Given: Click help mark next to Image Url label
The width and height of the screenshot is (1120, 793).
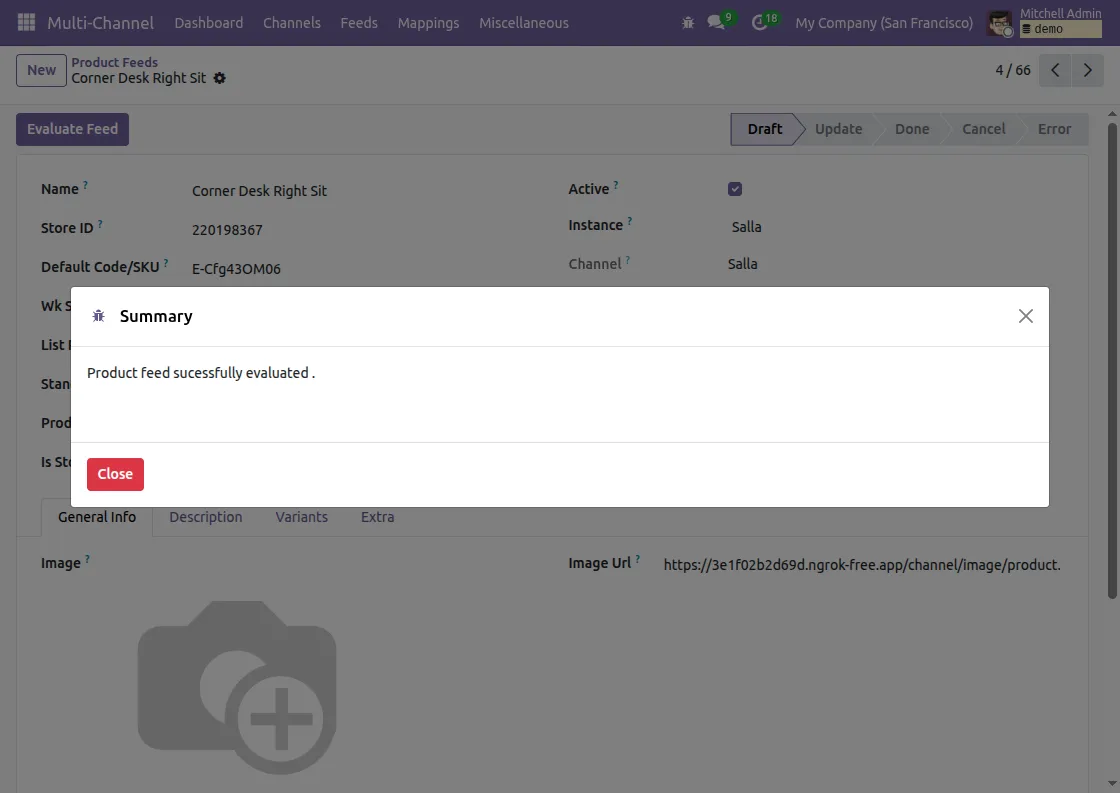Looking at the screenshot, I should pyautogui.click(x=638, y=559).
